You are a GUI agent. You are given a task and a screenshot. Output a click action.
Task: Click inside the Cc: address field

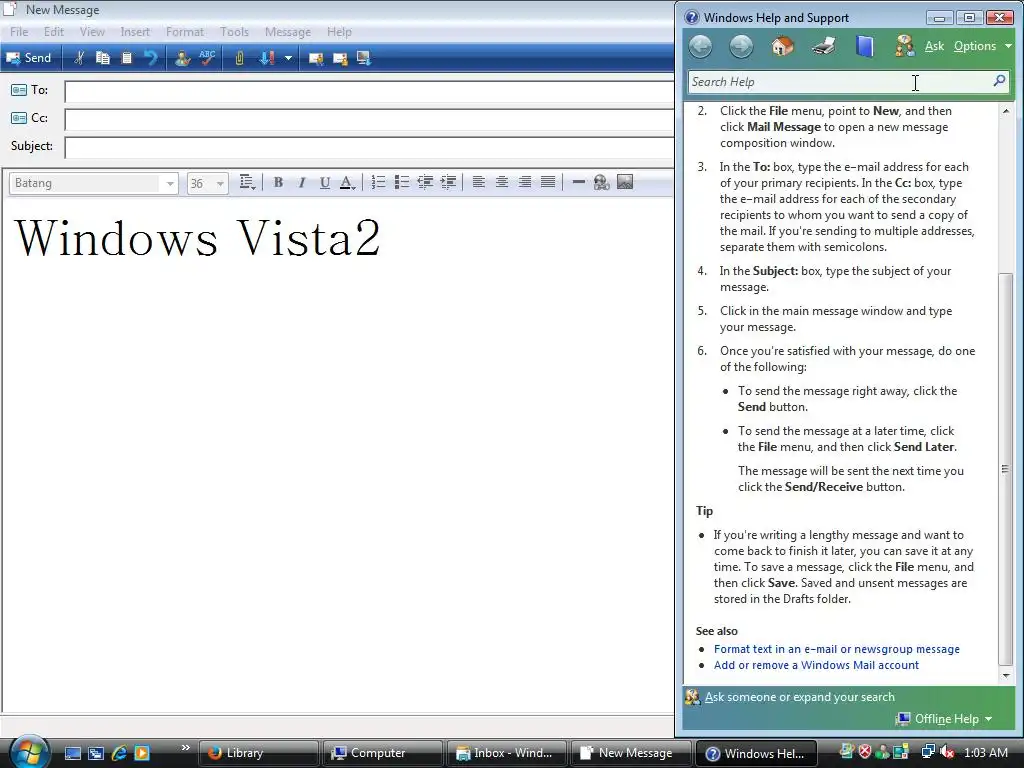[369, 120]
